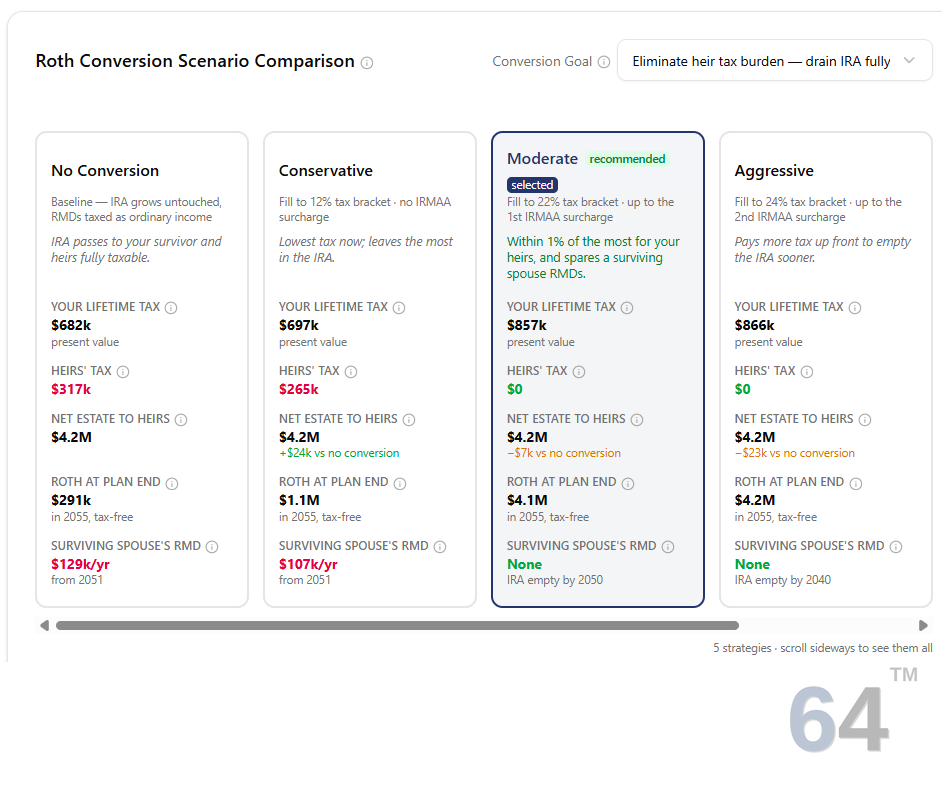
Task: Pick the Aggressive strategy heading
Action: click(x=774, y=171)
